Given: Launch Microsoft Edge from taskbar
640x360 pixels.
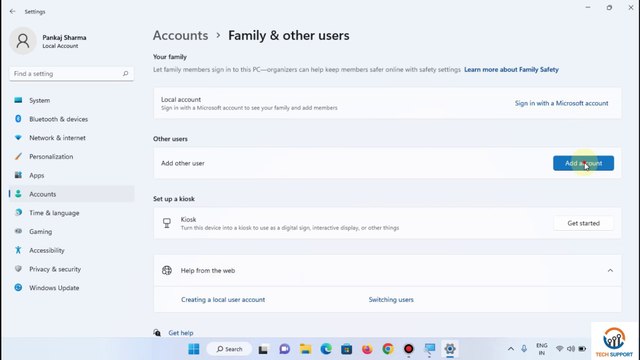Looking at the screenshot, I should point(326,349).
